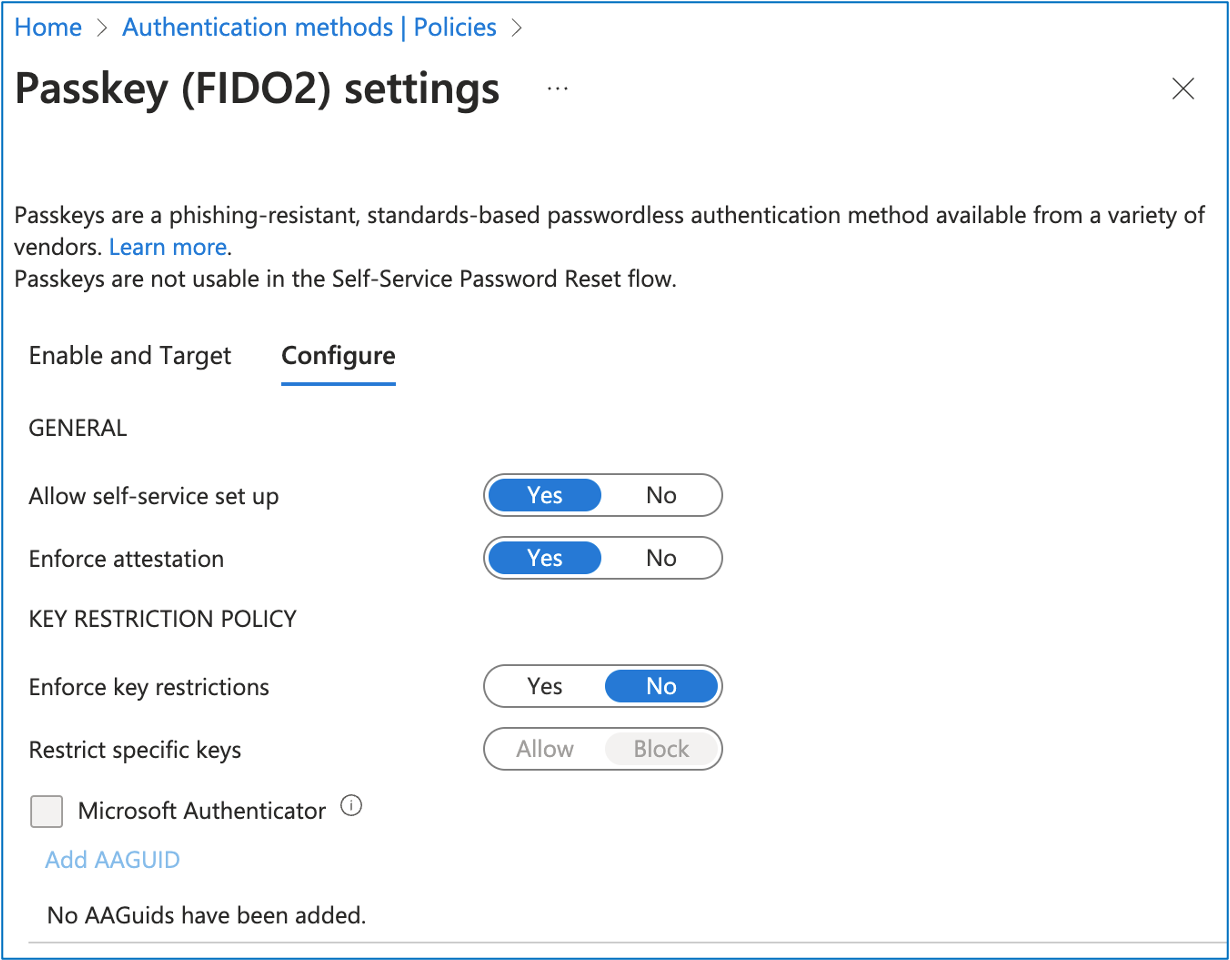The image size is (1230, 960).
Task: Close the Passkey (FIDO2) settings pane
Action: click(1183, 89)
